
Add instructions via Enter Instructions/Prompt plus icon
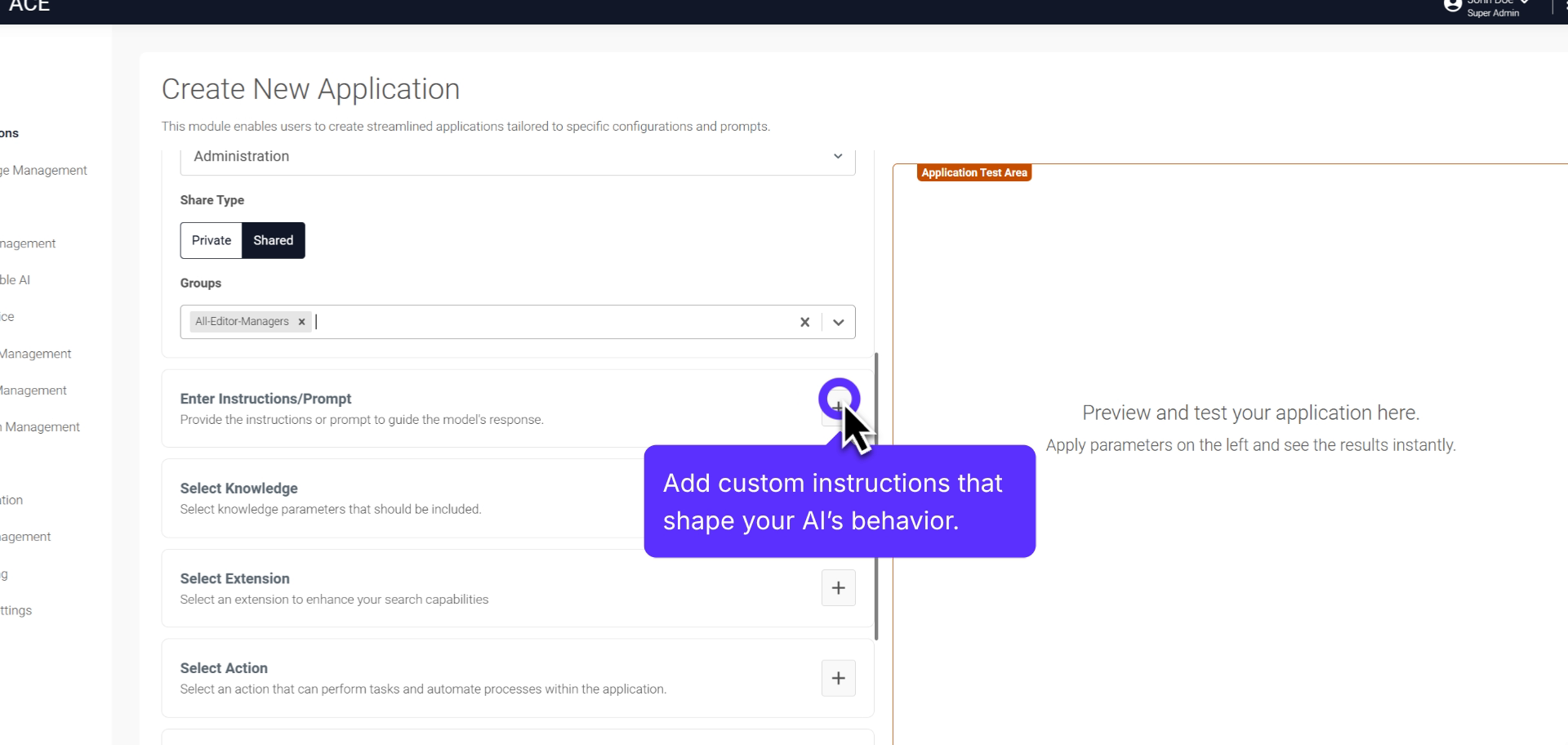pos(838,406)
